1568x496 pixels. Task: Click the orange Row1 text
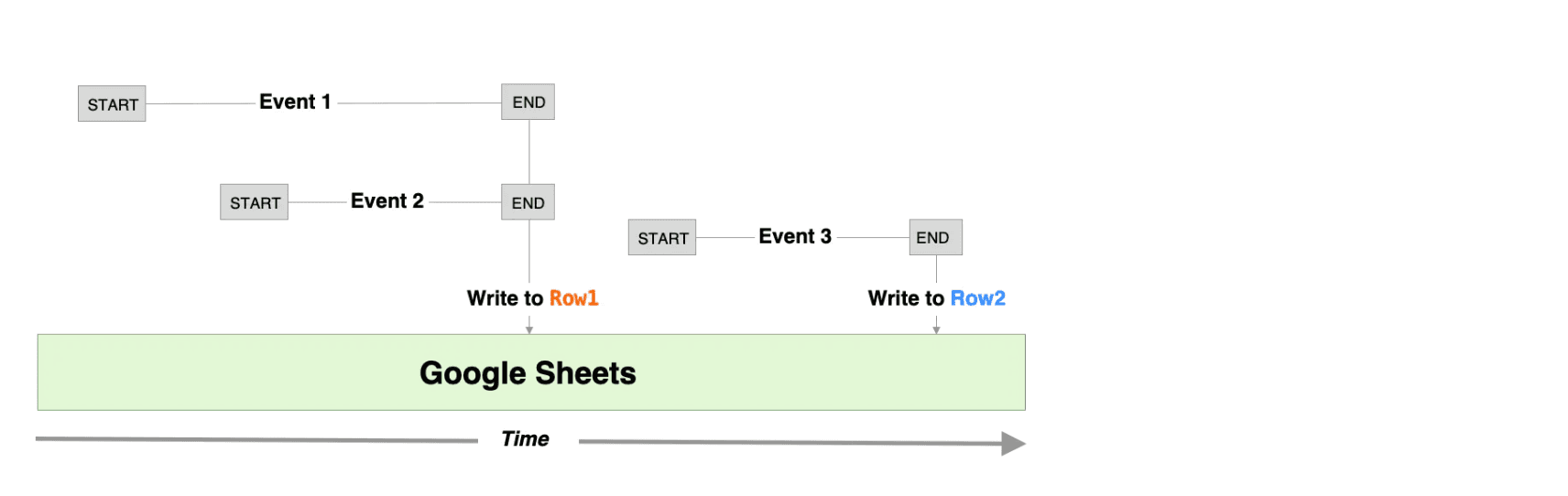coord(573,298)
